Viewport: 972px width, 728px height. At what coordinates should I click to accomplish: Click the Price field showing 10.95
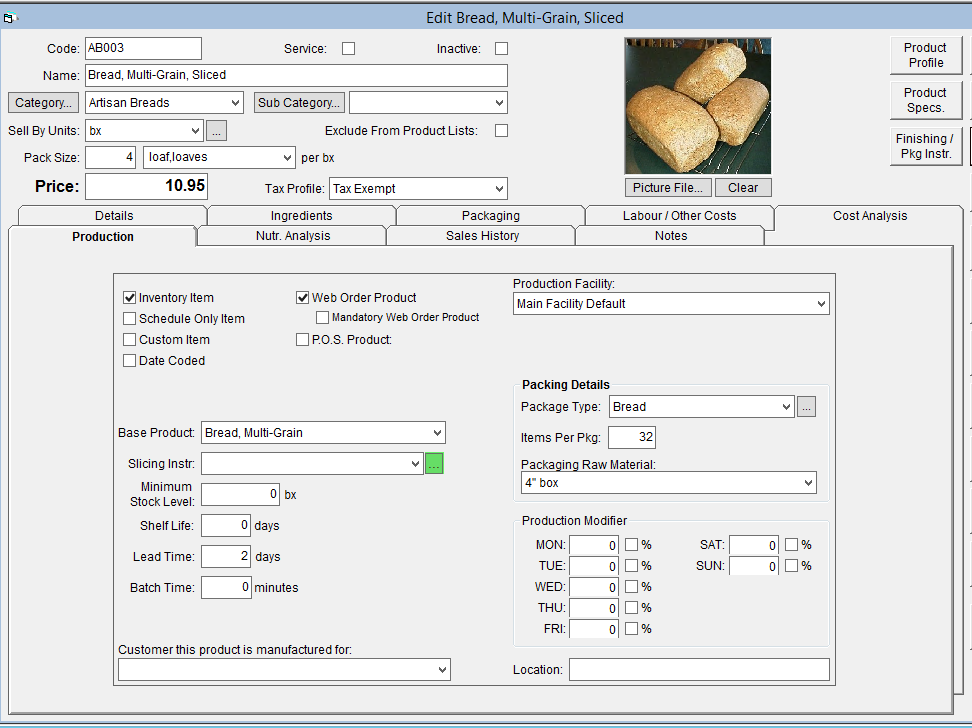tap(146, 186)
